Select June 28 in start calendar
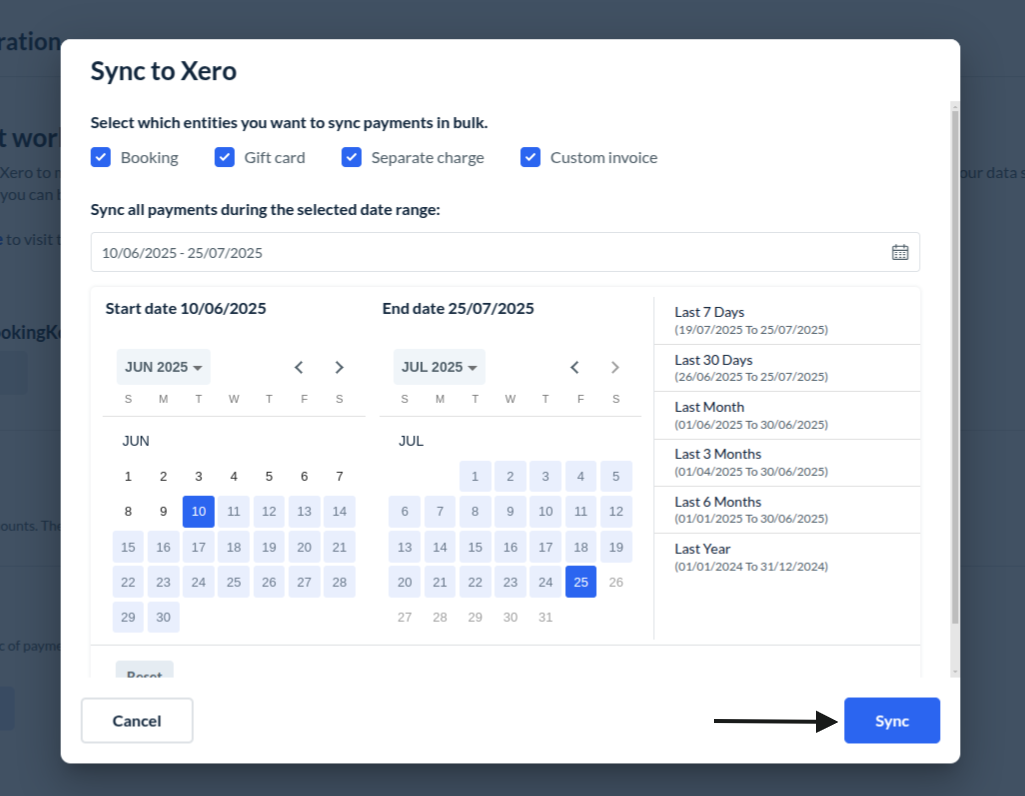The height and width of the screenshot is (796, 1025). click(339, 582)
